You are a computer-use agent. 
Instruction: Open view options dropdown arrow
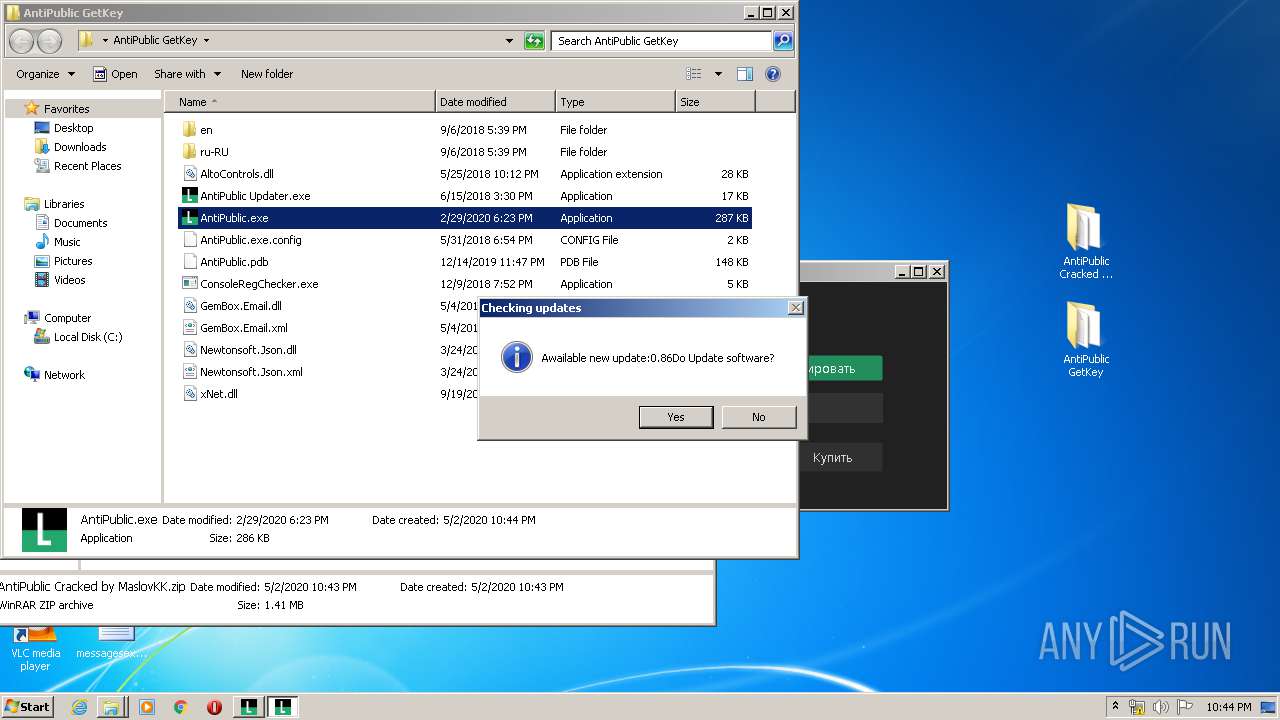point(718,74)
